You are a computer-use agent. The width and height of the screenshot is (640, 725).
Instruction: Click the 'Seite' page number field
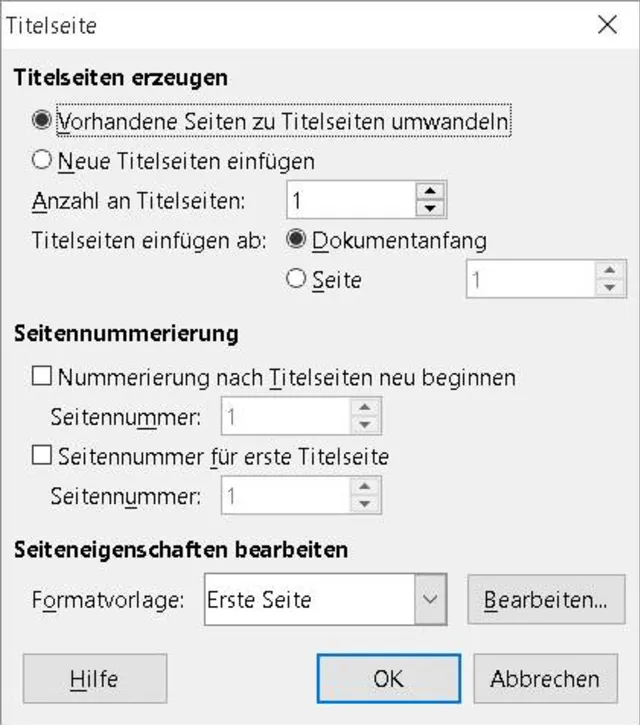coord(530,280)
